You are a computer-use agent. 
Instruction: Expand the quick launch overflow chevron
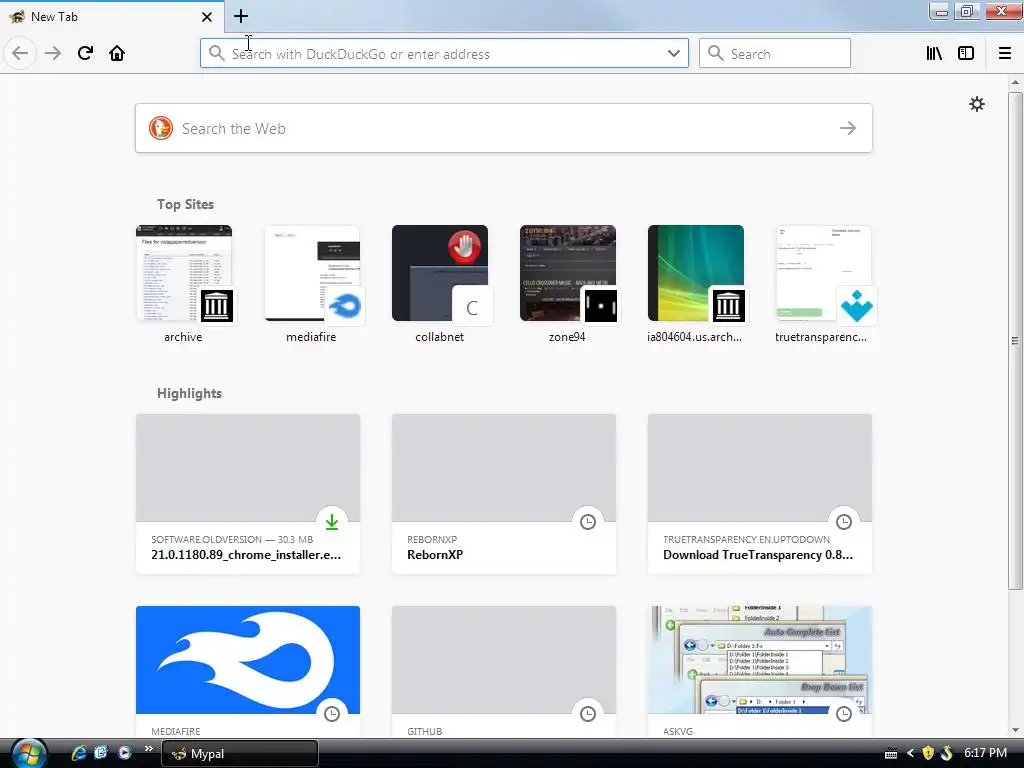tap(148, 748)
